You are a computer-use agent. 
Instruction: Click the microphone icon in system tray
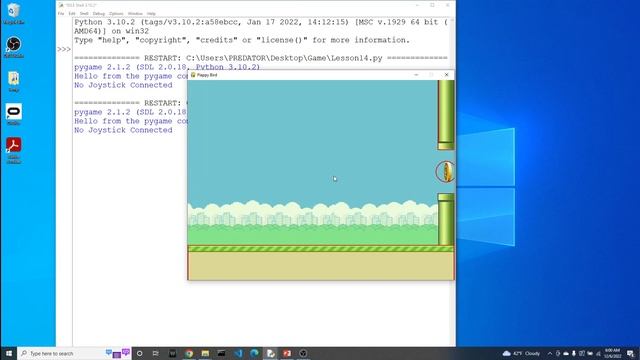tap(574, 353)
